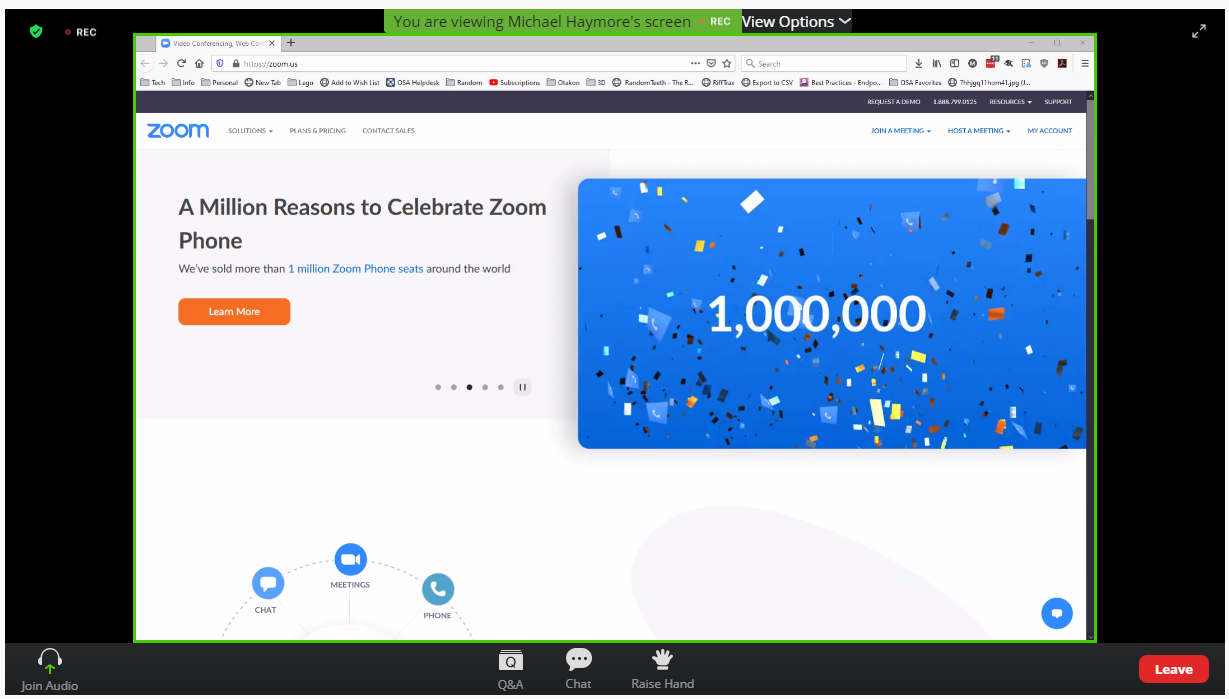
Task: Open the View Options dropdown
Action: click(x=796, y=21)
